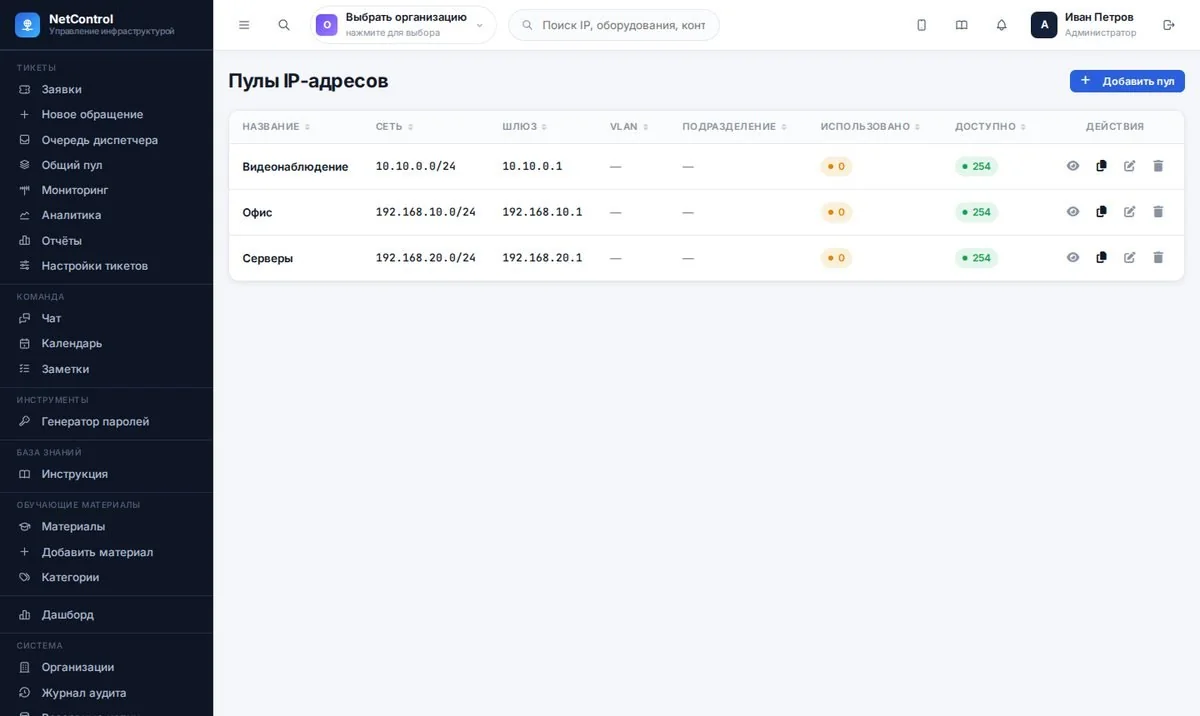The height and width of the screenshot is (716, 1200).
Task: Edit the Офис pool
Action: pos(1130,212)
